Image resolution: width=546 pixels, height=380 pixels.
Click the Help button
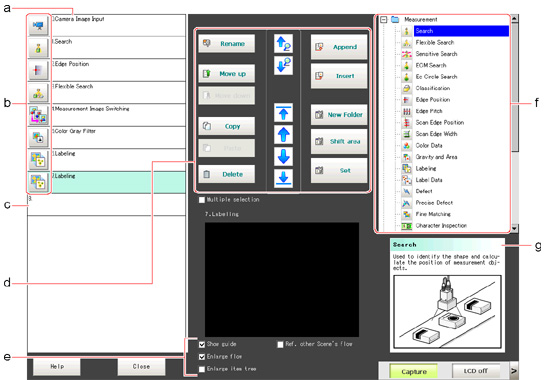coord(57,367)
